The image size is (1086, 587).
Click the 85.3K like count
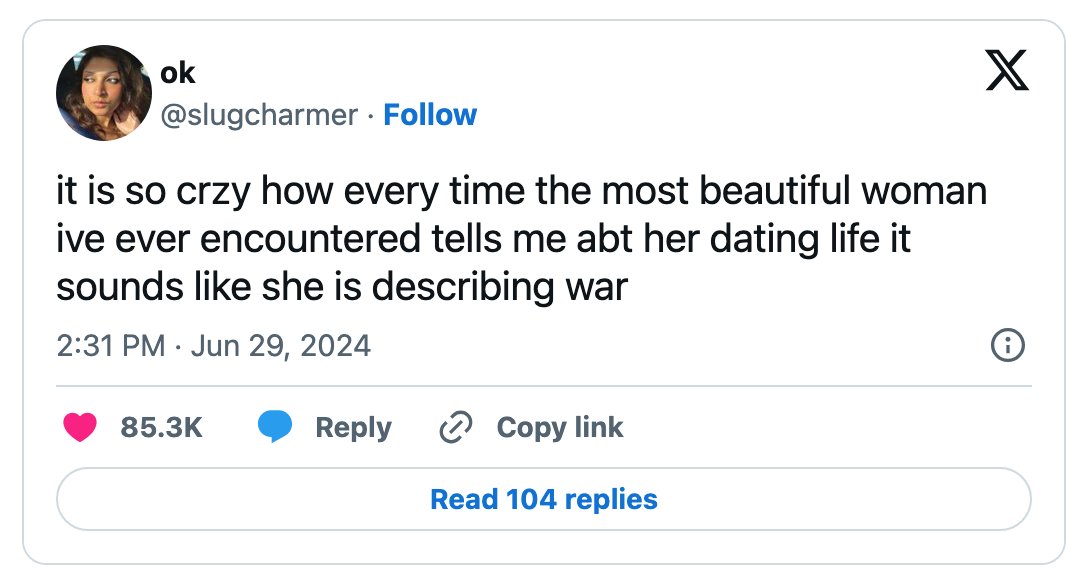pyautogui.click(x=161, y=427)
